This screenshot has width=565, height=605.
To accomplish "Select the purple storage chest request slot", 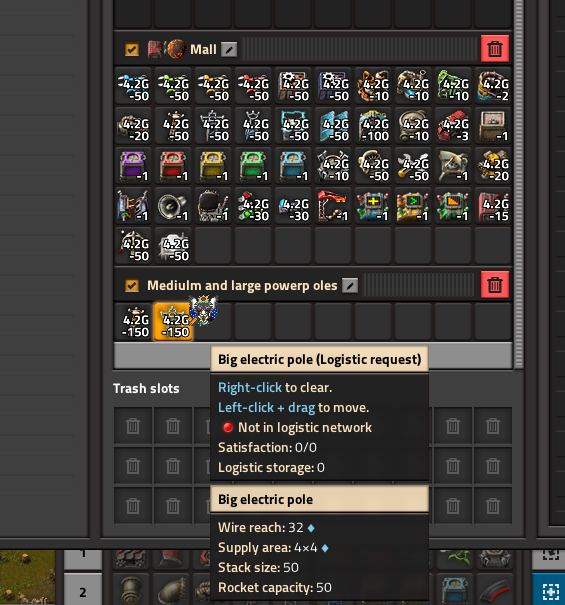I will (134, 166).
